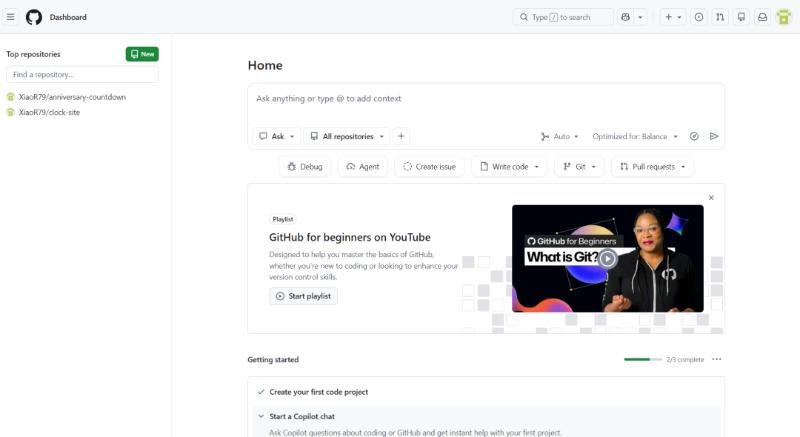The width and height of the screenshot is (800, 437).
Task: Select the Create issue chip
Action: click(x=429, y=167)
